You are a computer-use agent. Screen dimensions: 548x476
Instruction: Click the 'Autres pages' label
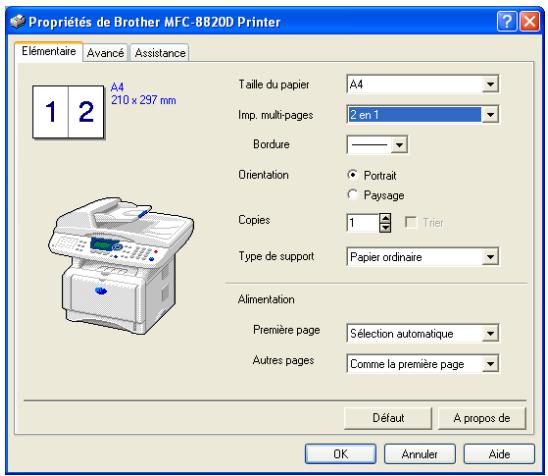[x=283, y=360]
